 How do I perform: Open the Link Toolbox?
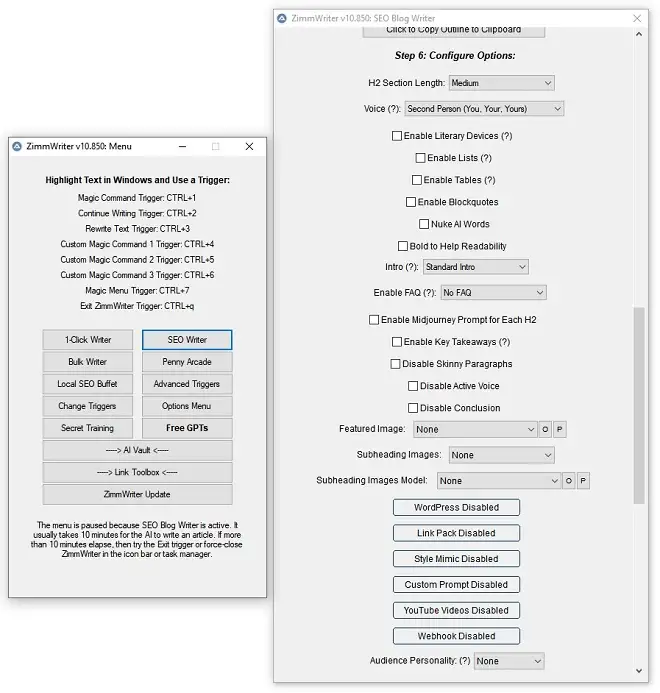pos(137,472)
